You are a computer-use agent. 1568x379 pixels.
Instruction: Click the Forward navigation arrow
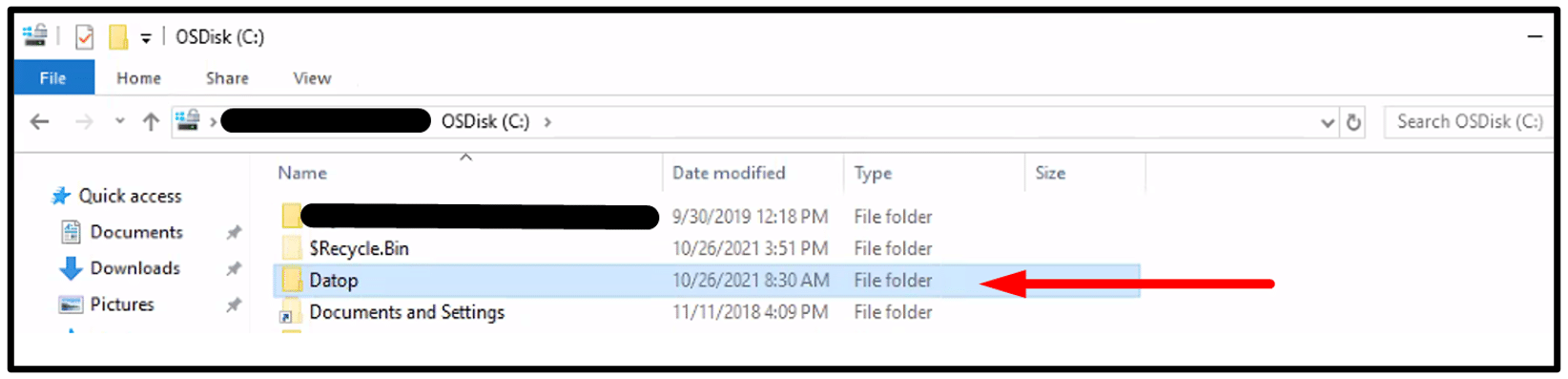click(84, 122)
